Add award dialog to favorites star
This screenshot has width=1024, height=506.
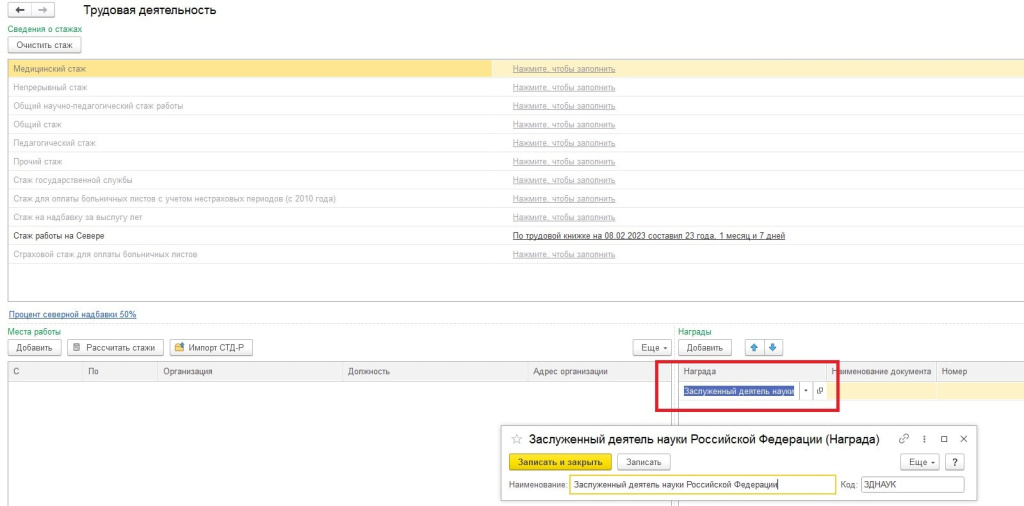coord(516,439)
